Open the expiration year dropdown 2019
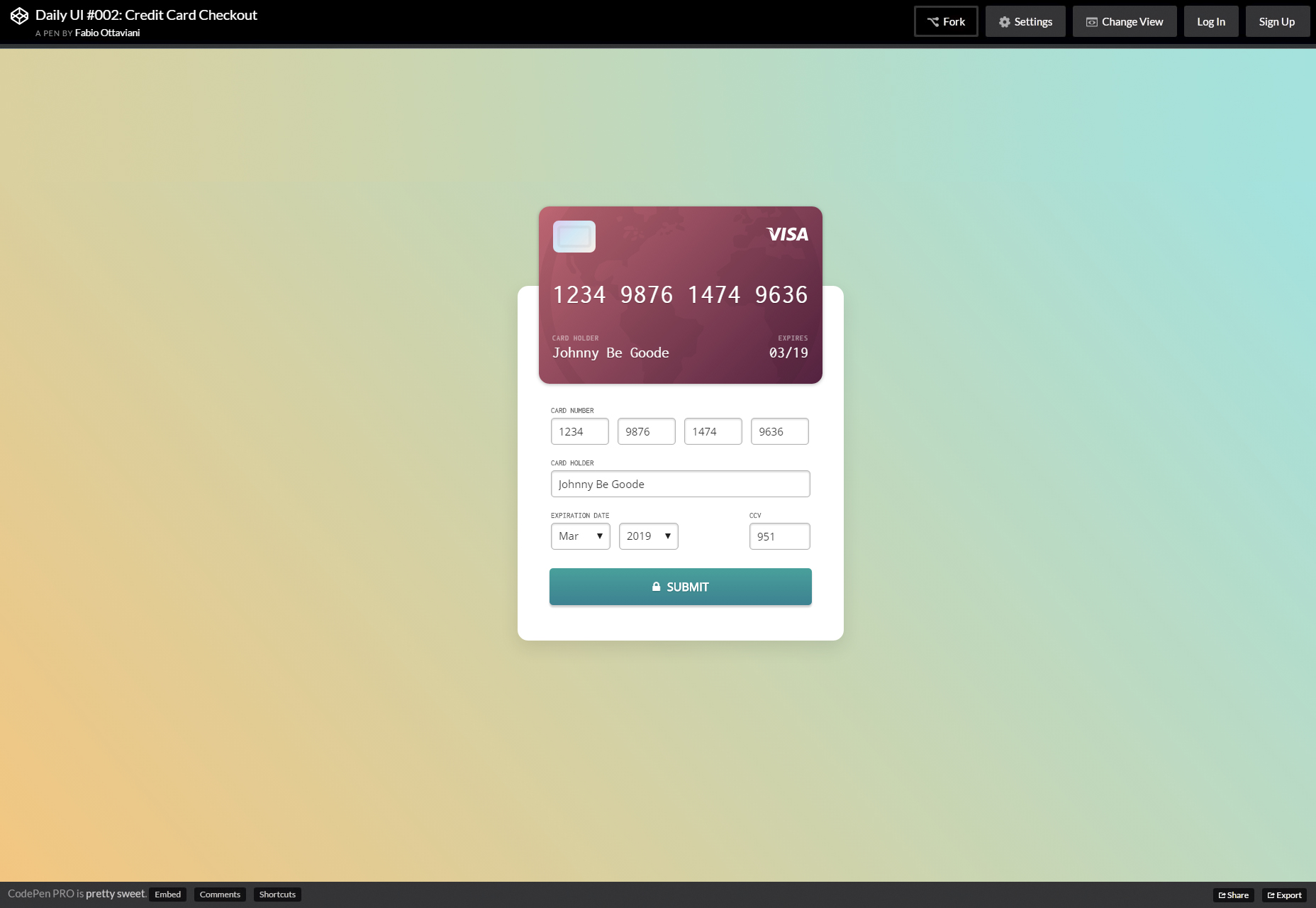 pyautogui.click(x=648, y=536)
